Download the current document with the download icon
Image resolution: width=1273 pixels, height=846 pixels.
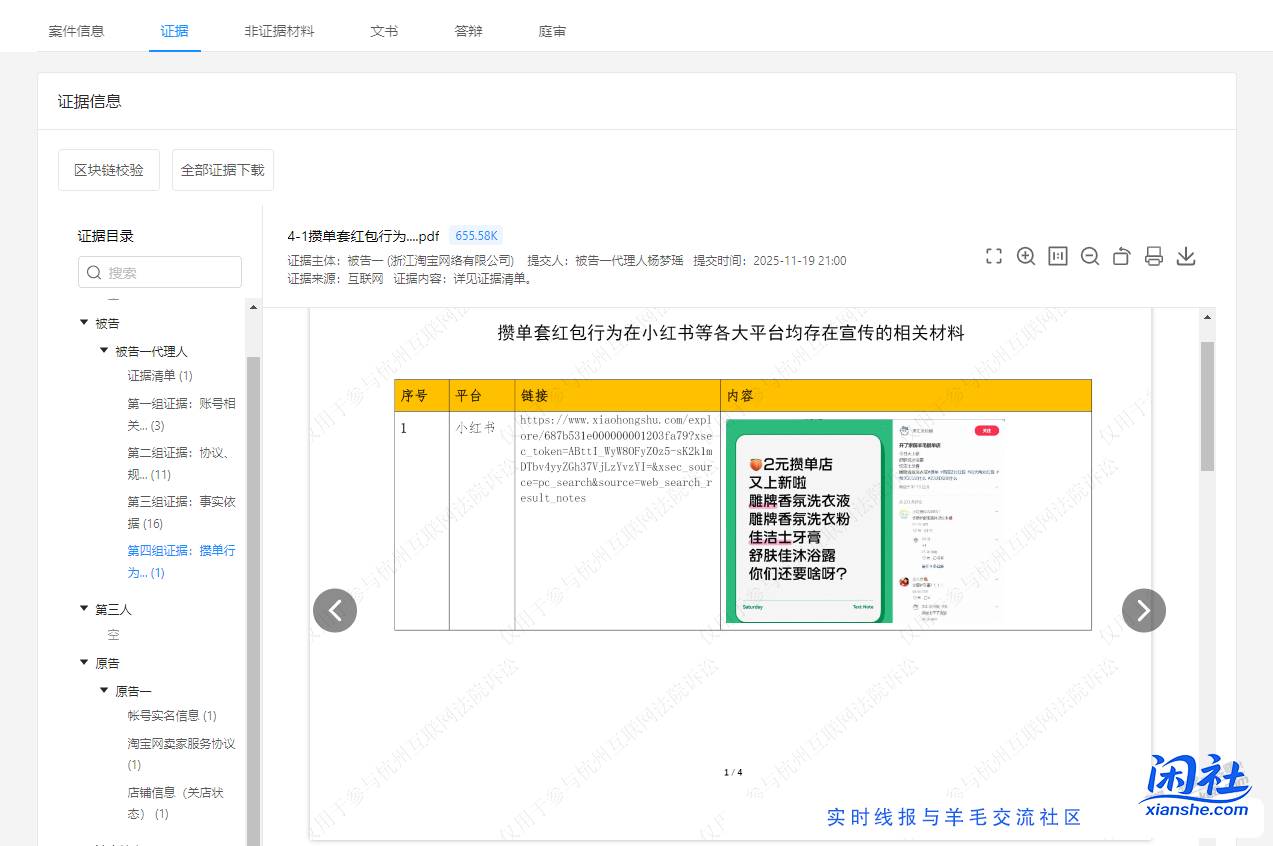click(x=1185, y=256)
